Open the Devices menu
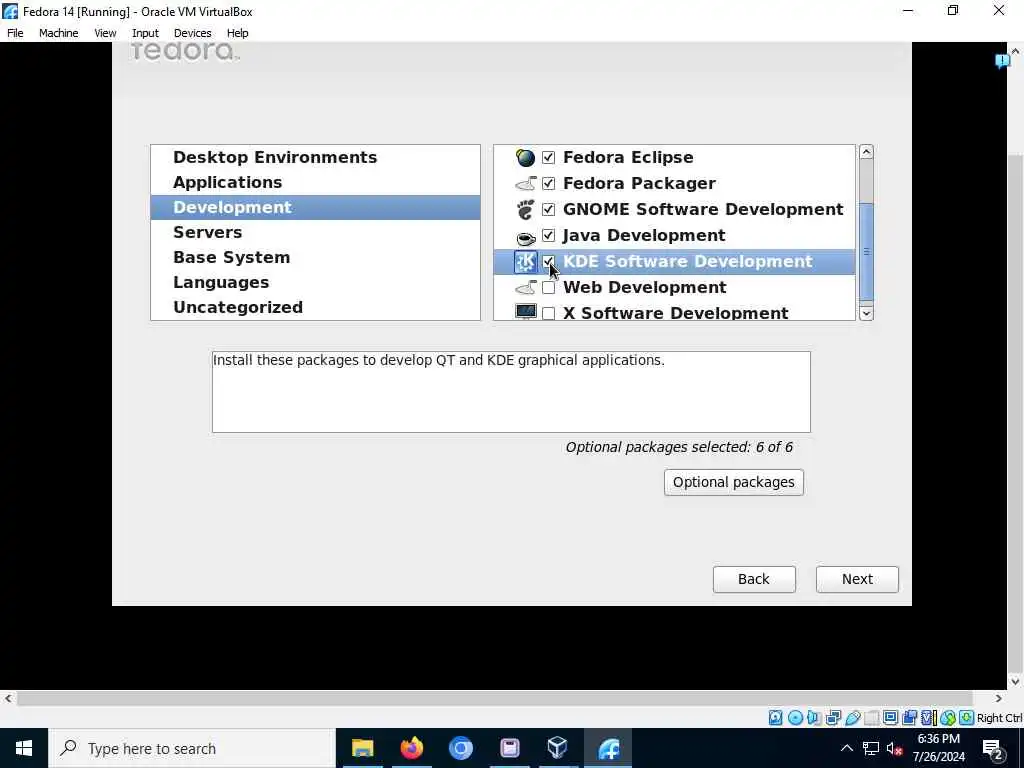Screen dimensions: 1024x768 pyautogui.click(x=193, y=33)
